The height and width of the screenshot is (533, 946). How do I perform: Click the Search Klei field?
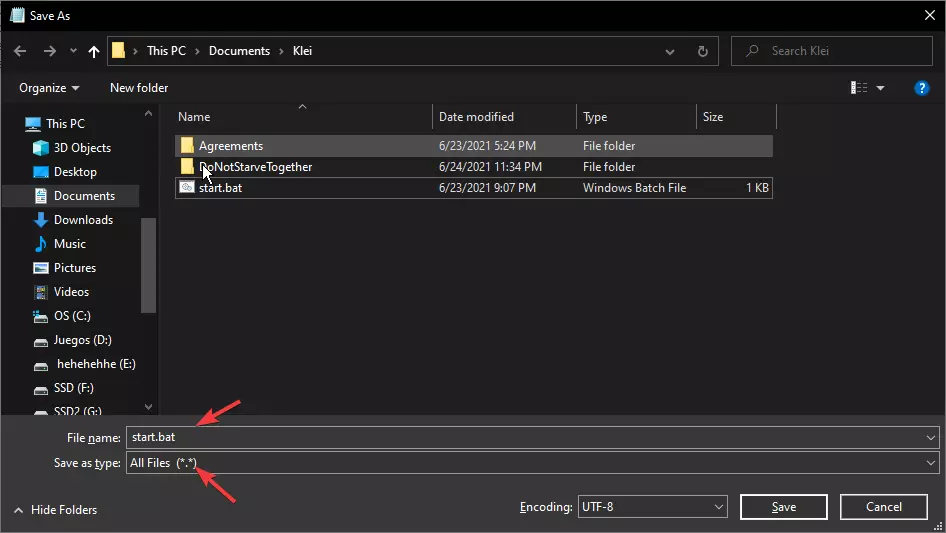(x=831, y=51)
